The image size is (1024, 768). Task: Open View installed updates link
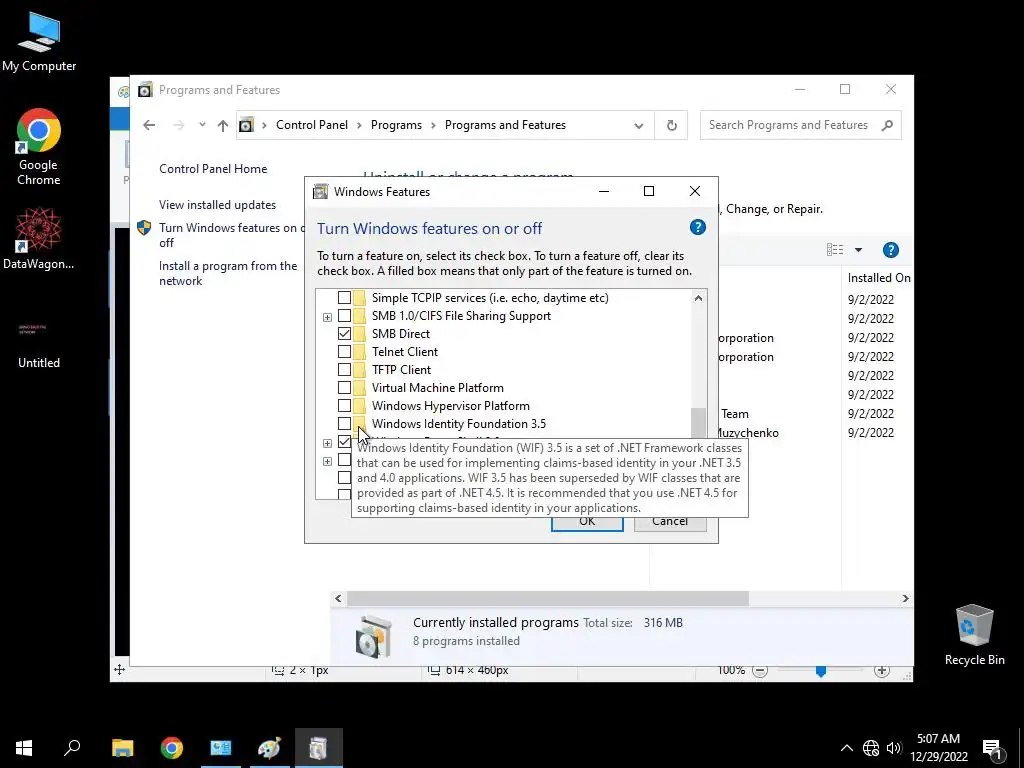(217, 204)
